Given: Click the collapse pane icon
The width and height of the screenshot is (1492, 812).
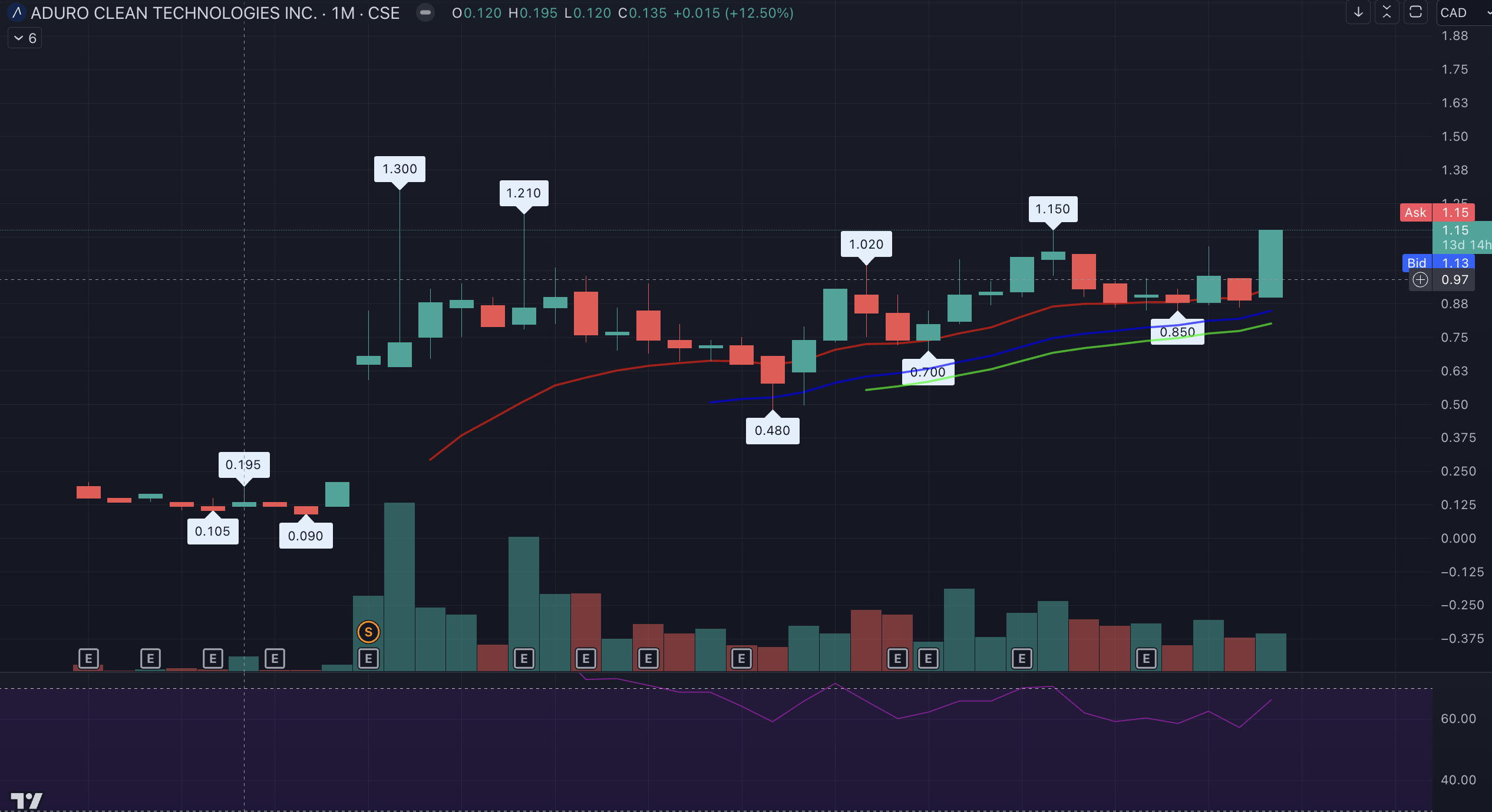Looking at the screenshot, I should coord(1387,12).
